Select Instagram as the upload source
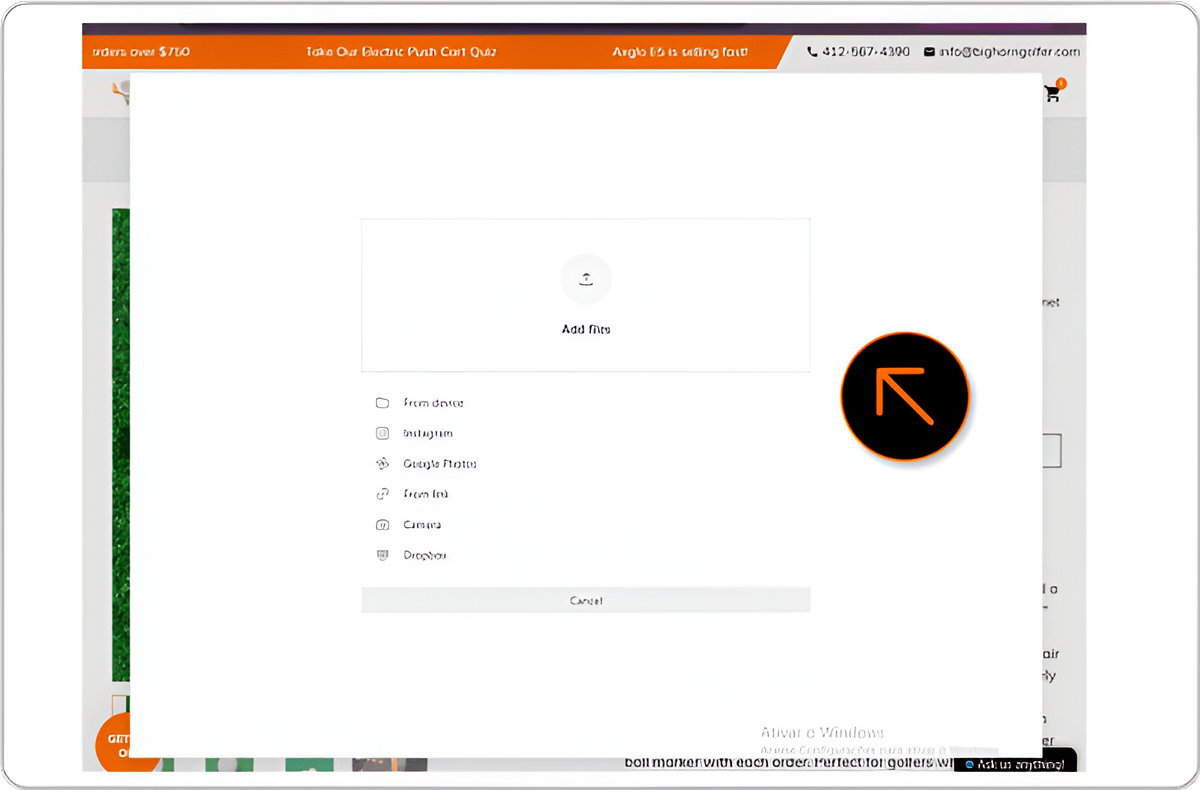The image size is (1200, 790). 428,433
